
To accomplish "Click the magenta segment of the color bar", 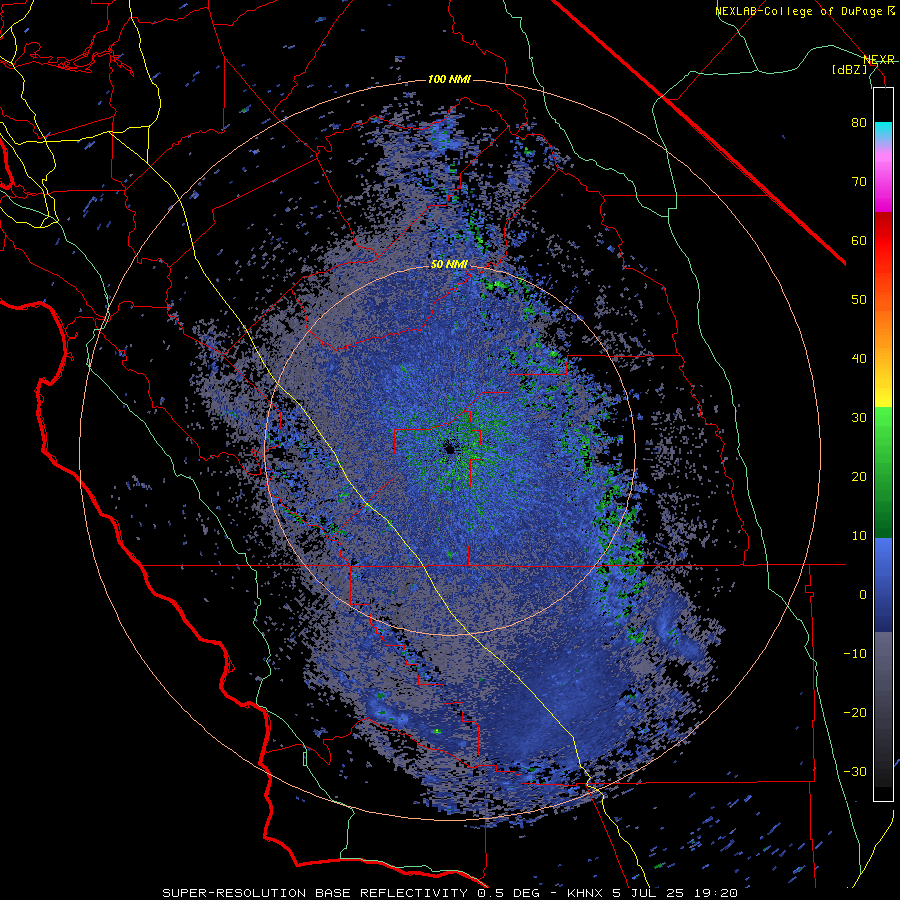I will 883,184.
